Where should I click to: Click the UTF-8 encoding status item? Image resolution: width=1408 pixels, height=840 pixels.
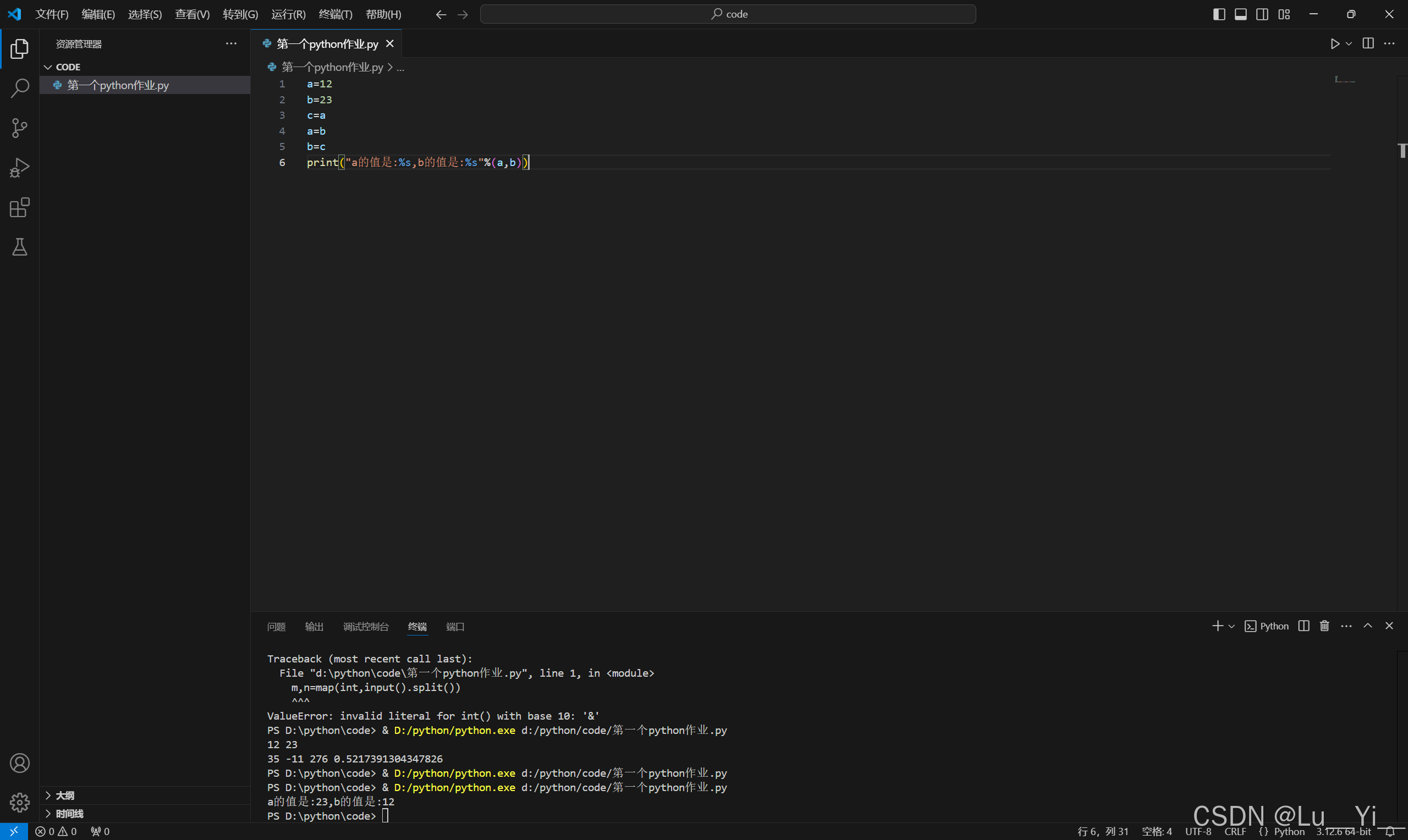click(x=1198, y=832)
